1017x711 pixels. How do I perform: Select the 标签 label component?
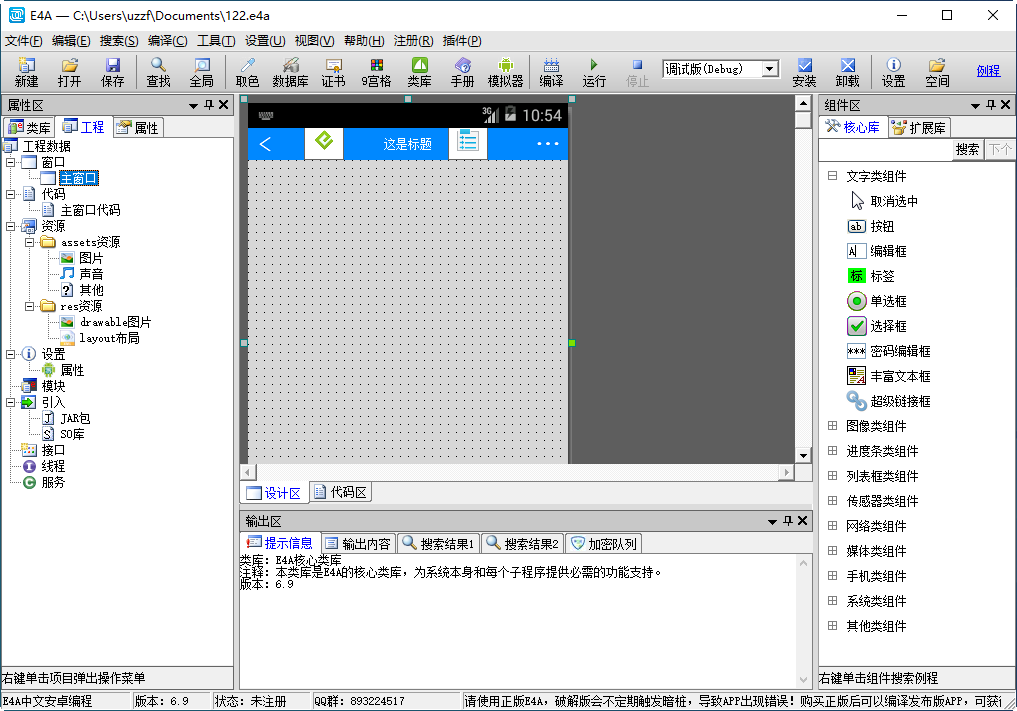pyautogui.click(x=871, y=276)
